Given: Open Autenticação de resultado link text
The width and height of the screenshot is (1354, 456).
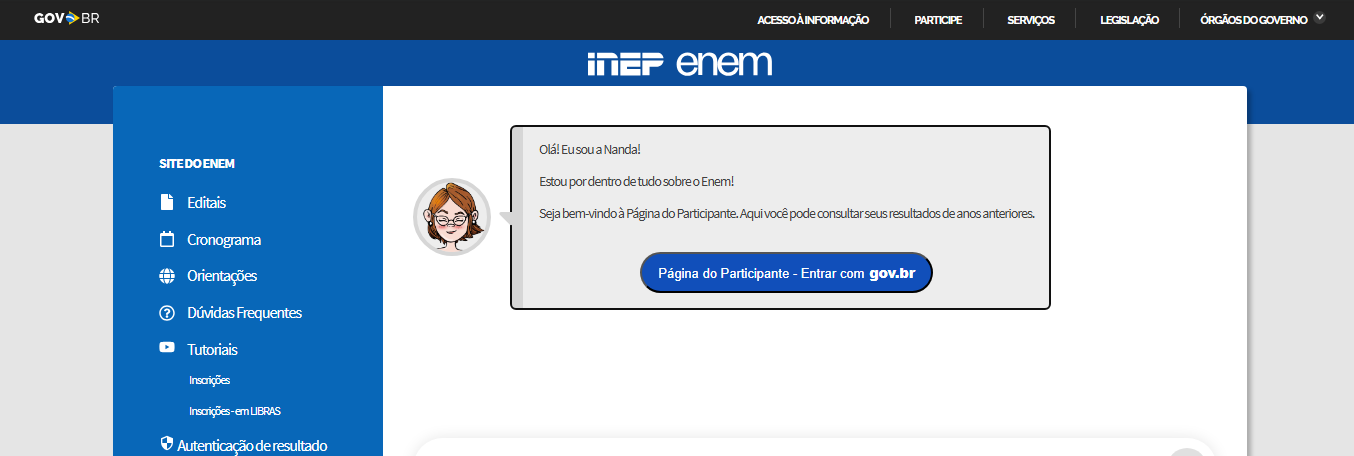Looking at the screenshot, I should [252, 446].
